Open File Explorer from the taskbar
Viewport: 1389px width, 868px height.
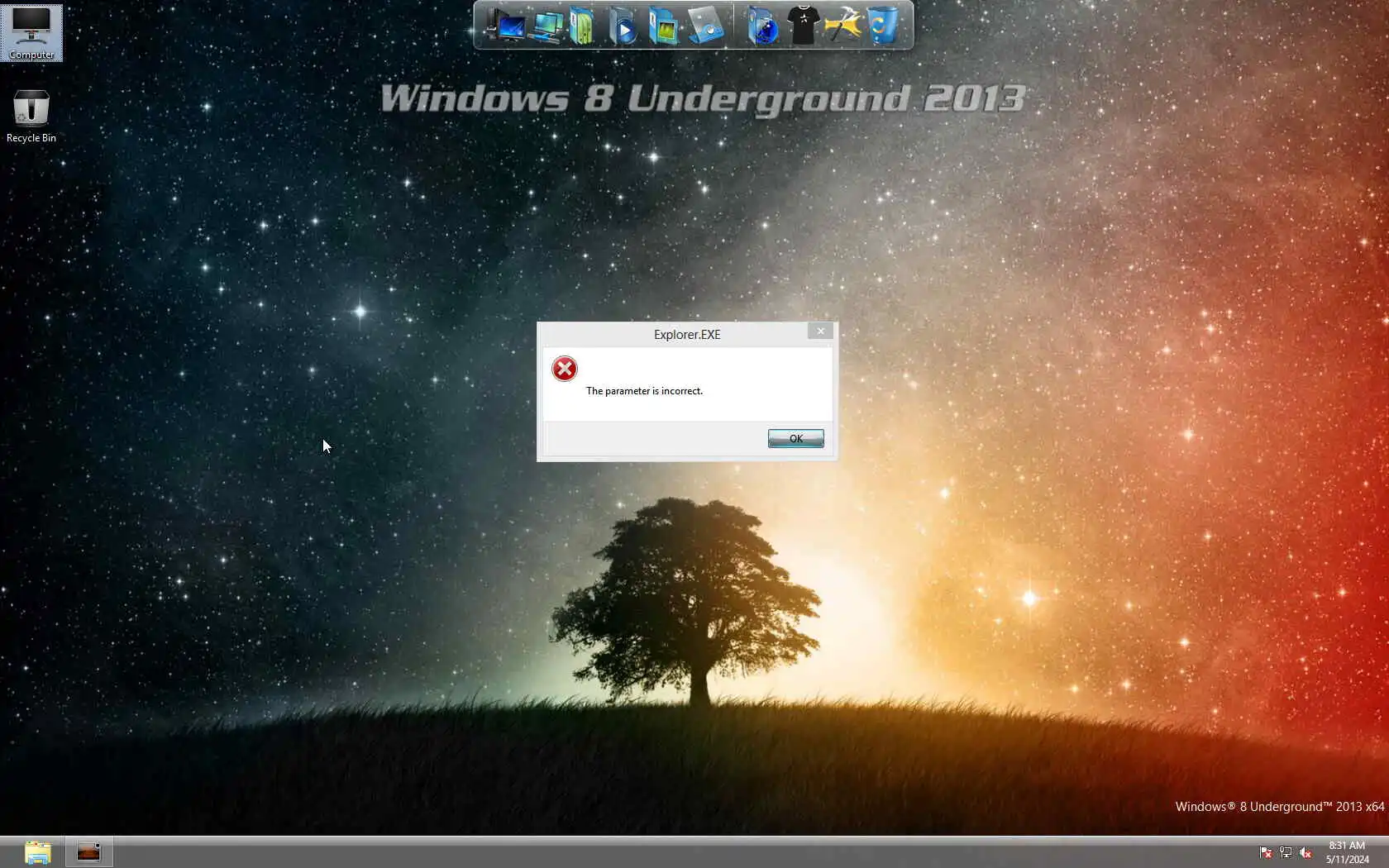(38, 852)
